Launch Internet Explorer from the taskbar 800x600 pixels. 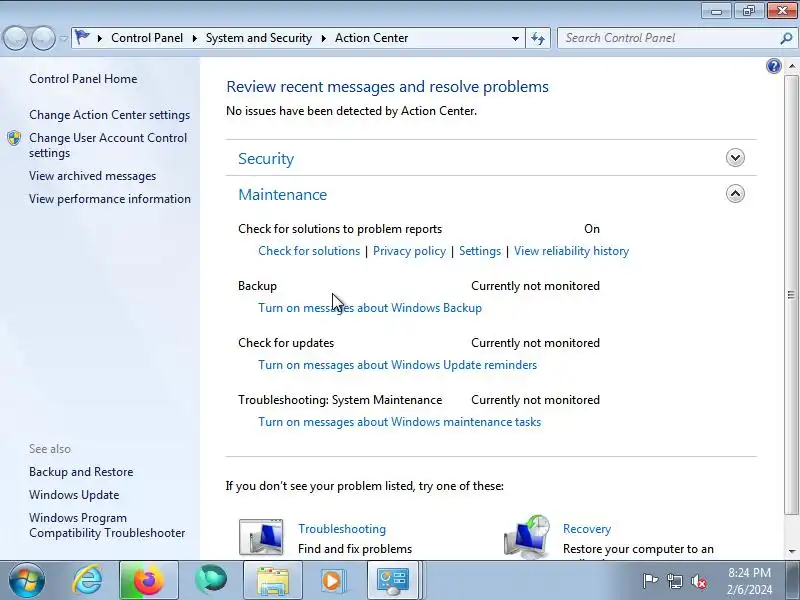88,580
